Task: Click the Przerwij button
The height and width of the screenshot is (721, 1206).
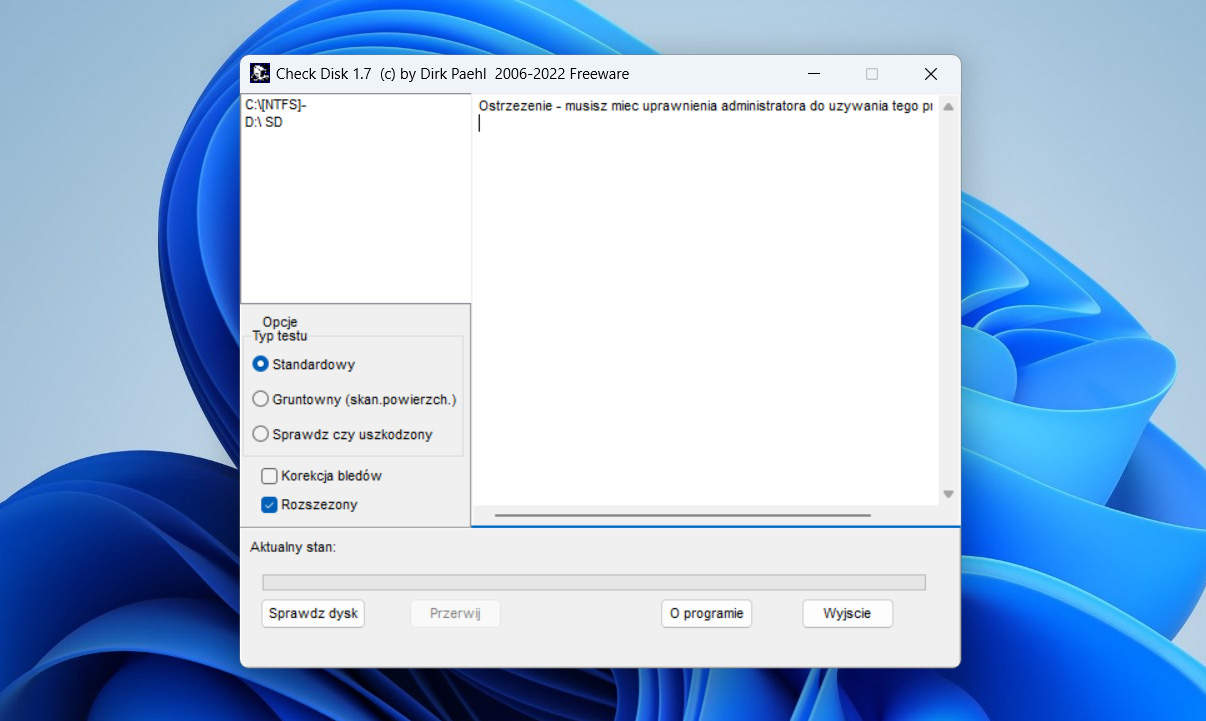Action: pyautogui.click(x=455, y=613)
